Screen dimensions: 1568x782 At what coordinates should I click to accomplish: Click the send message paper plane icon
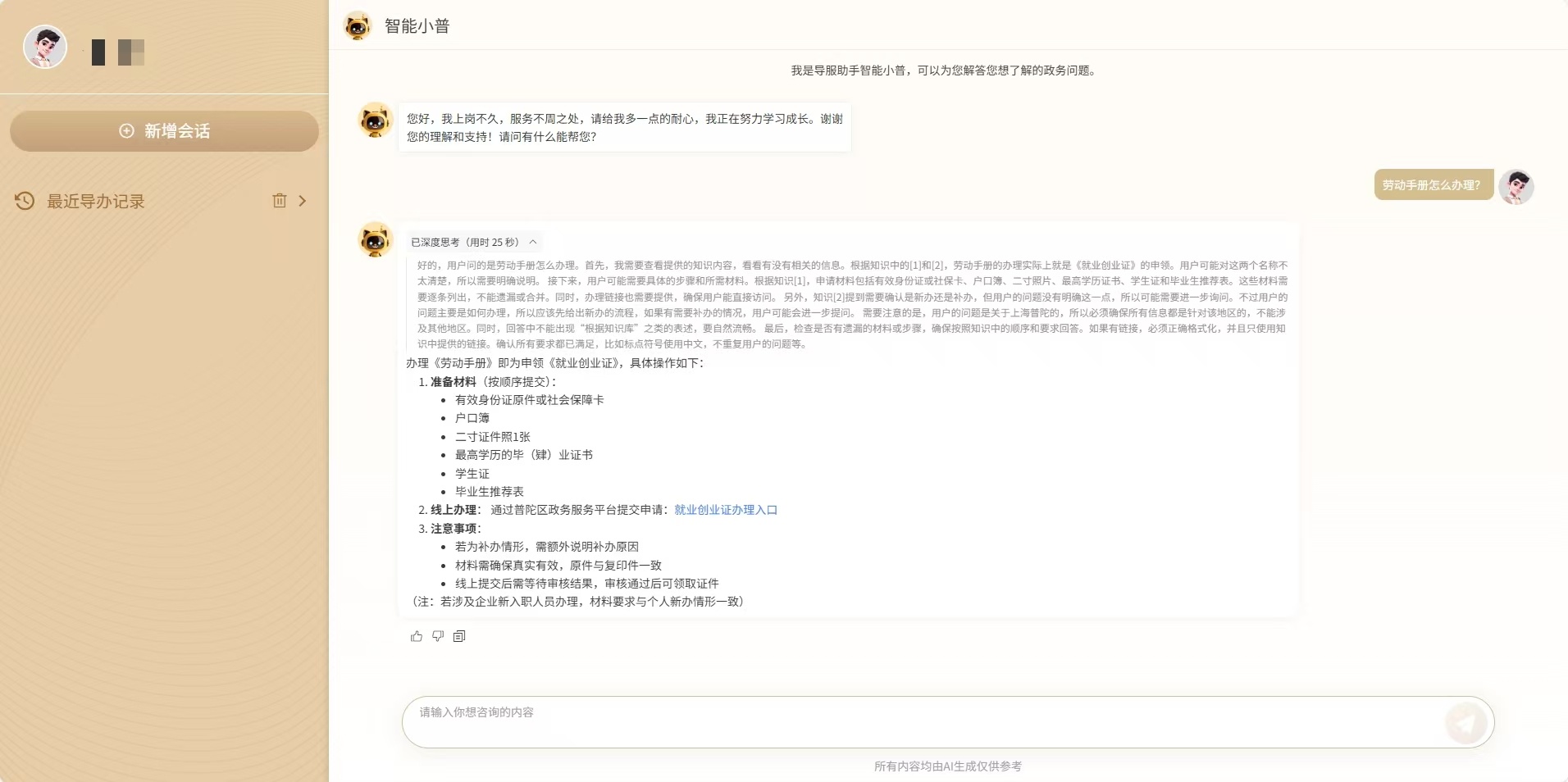[1466, 723]
